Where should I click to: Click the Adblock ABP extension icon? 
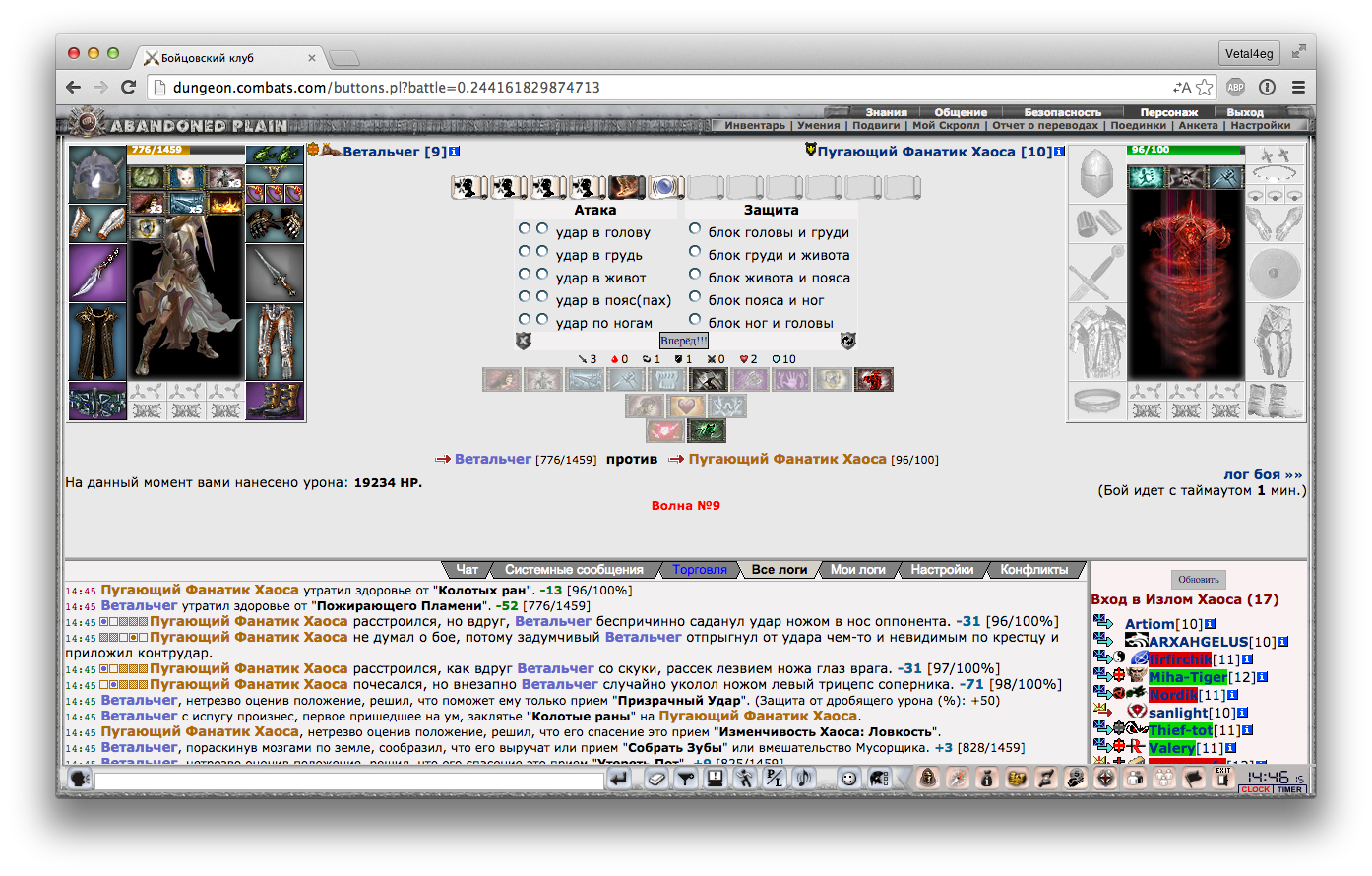coord(1236,87)
